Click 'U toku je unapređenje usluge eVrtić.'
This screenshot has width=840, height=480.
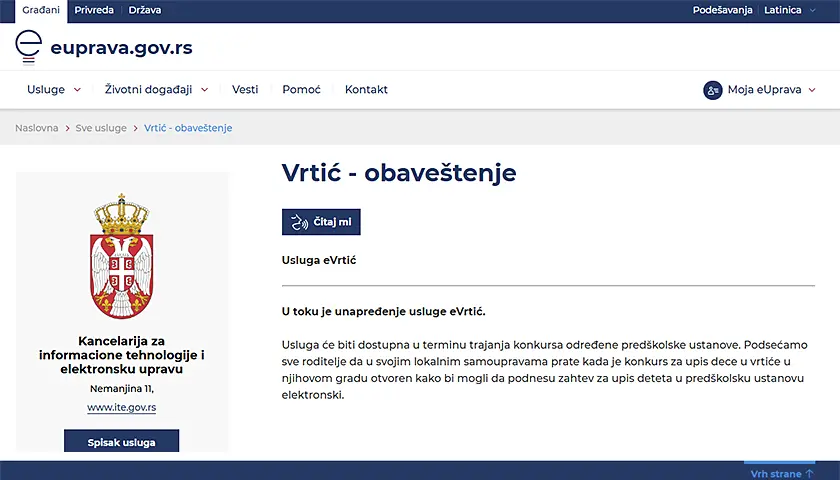(384, 311)
